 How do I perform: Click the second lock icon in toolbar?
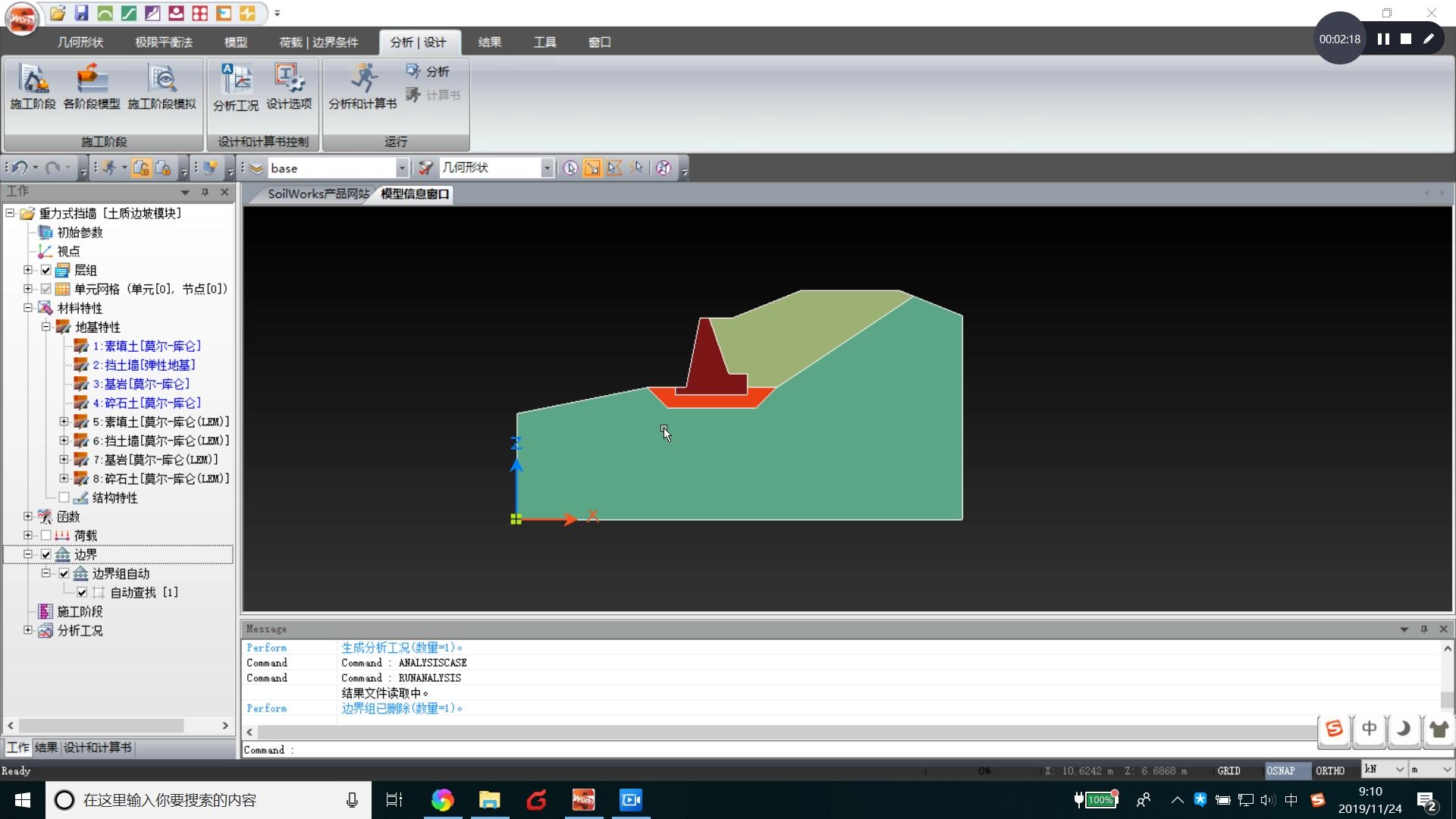click(162, 168)
